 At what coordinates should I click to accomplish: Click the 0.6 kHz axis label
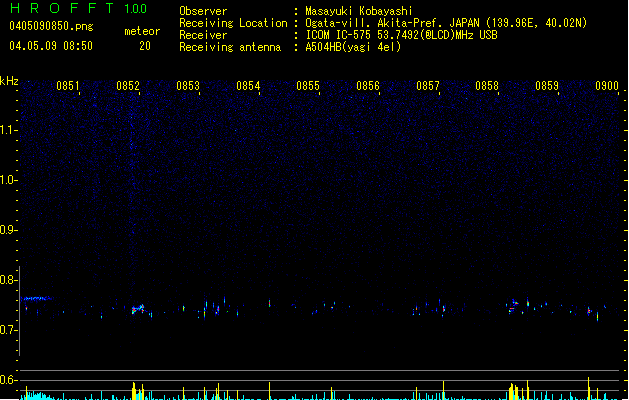coord(8,380)
